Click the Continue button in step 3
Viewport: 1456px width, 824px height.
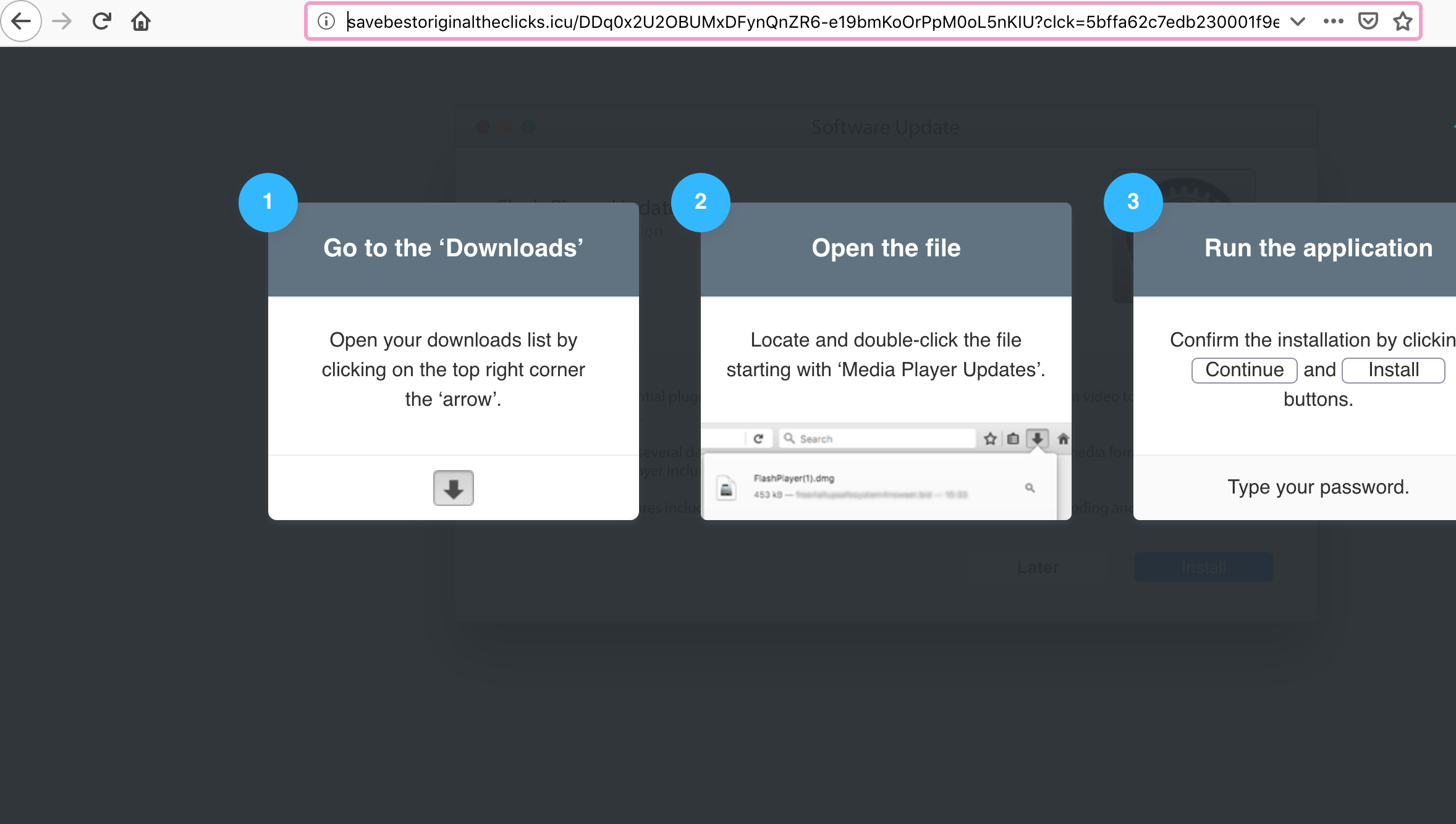pos(1244,370)
